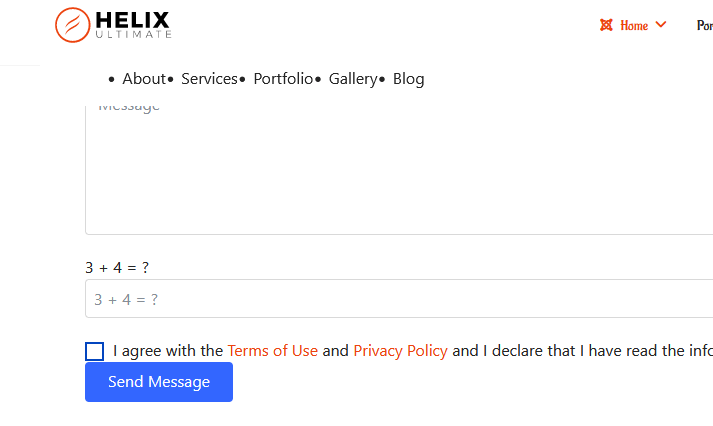Click the Helix circular logo icon

tap(73, 25)
